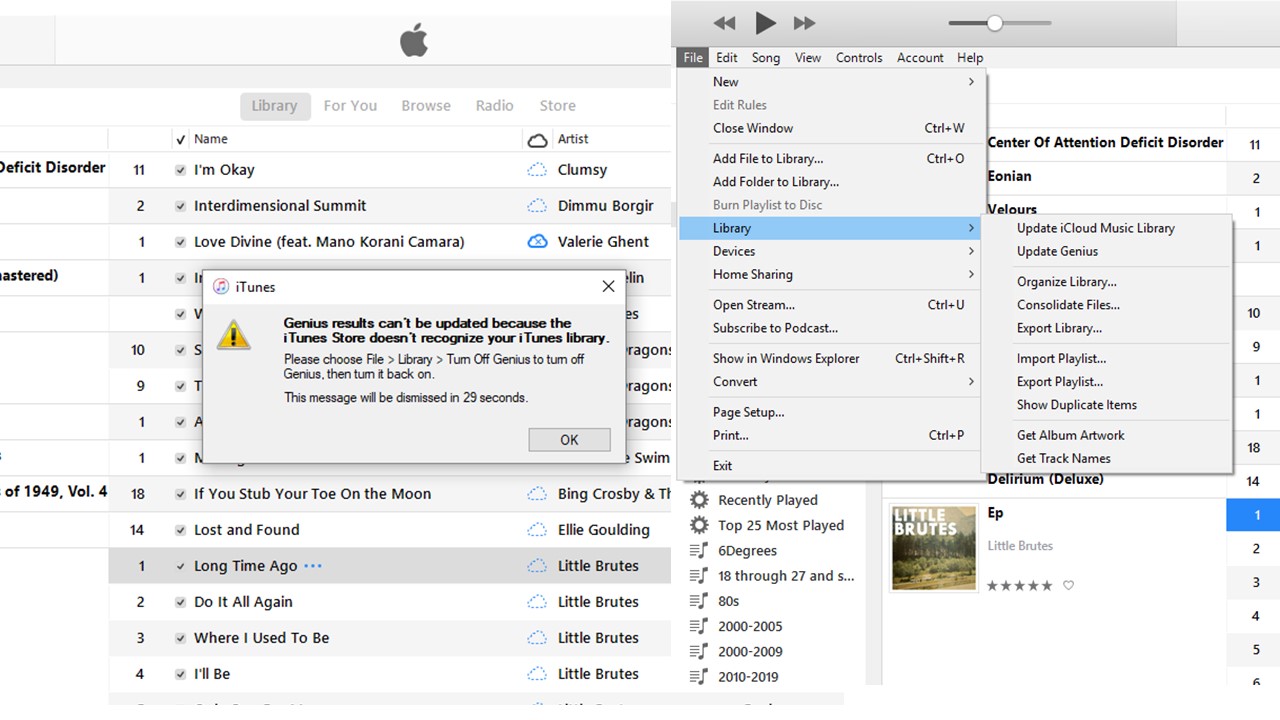Screen dimensions: 1280x720
Task: Skip to the previous track
Action: (x=725, y=23)
